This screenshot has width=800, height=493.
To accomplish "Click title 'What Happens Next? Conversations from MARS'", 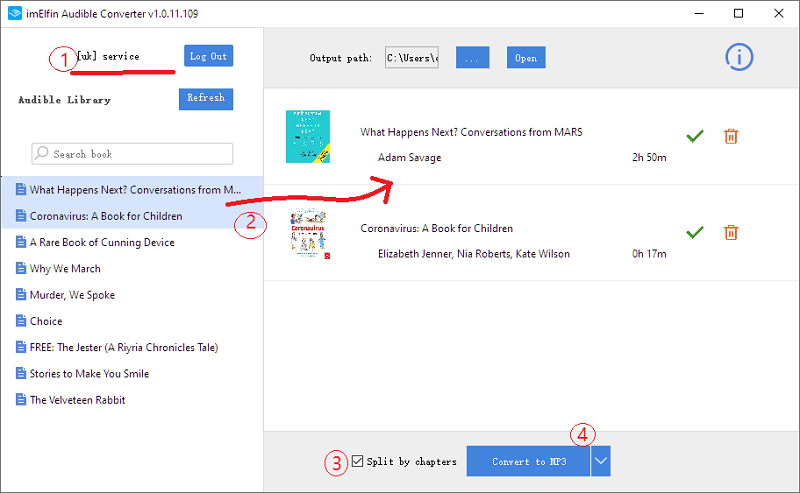I will pos(471,132).
